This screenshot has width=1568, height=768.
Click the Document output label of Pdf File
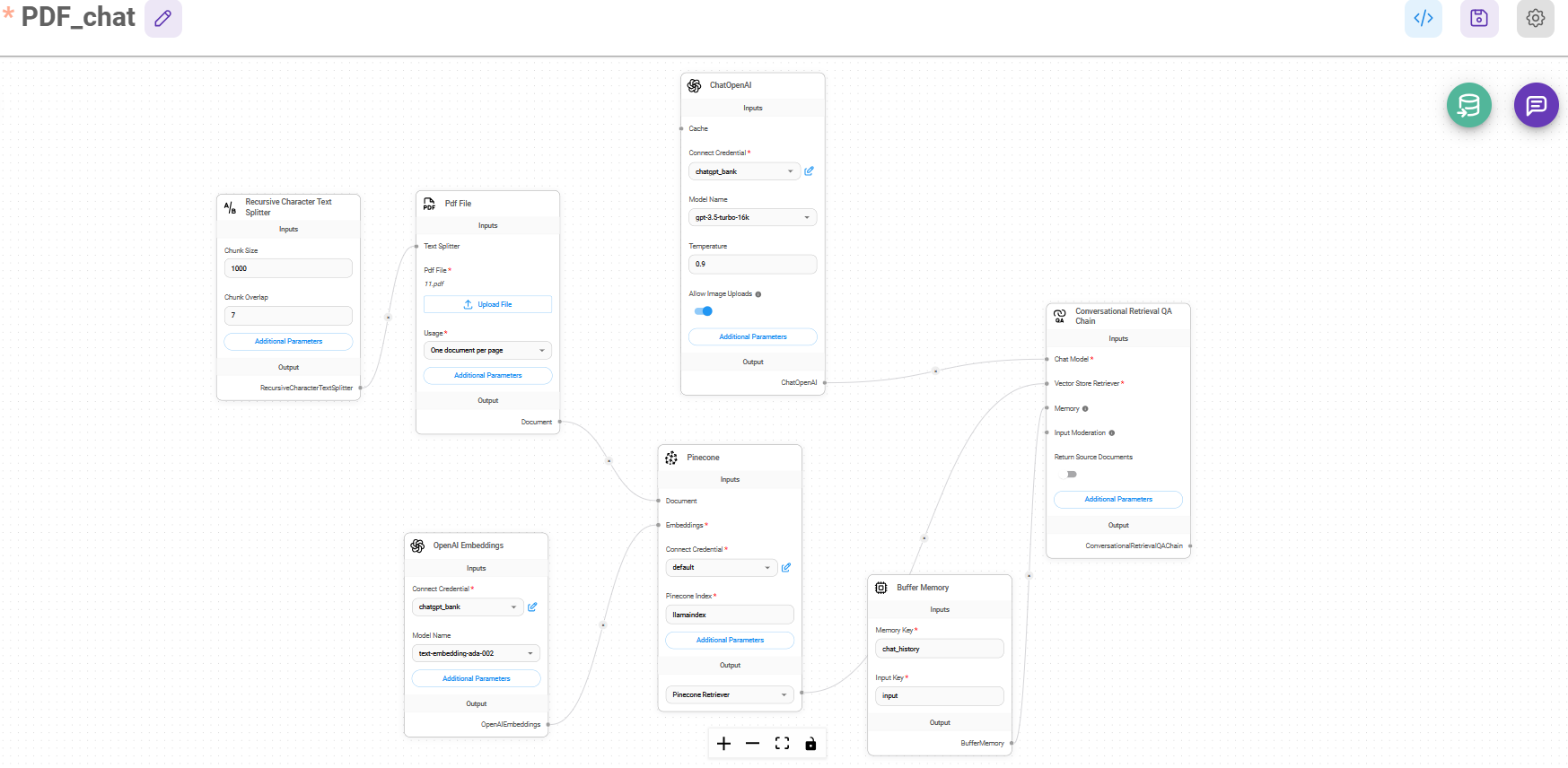(x=537, y=422)
